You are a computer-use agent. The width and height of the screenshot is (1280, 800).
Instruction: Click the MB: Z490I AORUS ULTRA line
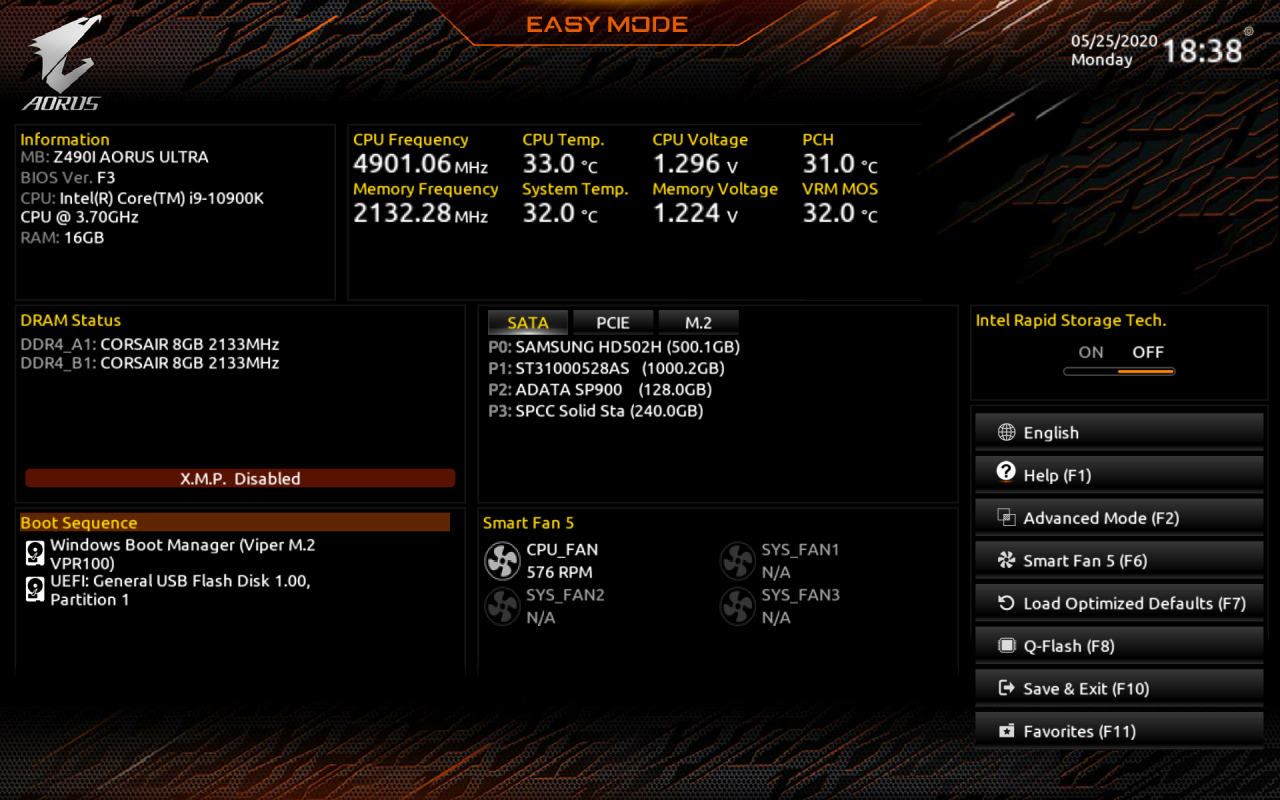pyautogui.click(x=114, y=157)
